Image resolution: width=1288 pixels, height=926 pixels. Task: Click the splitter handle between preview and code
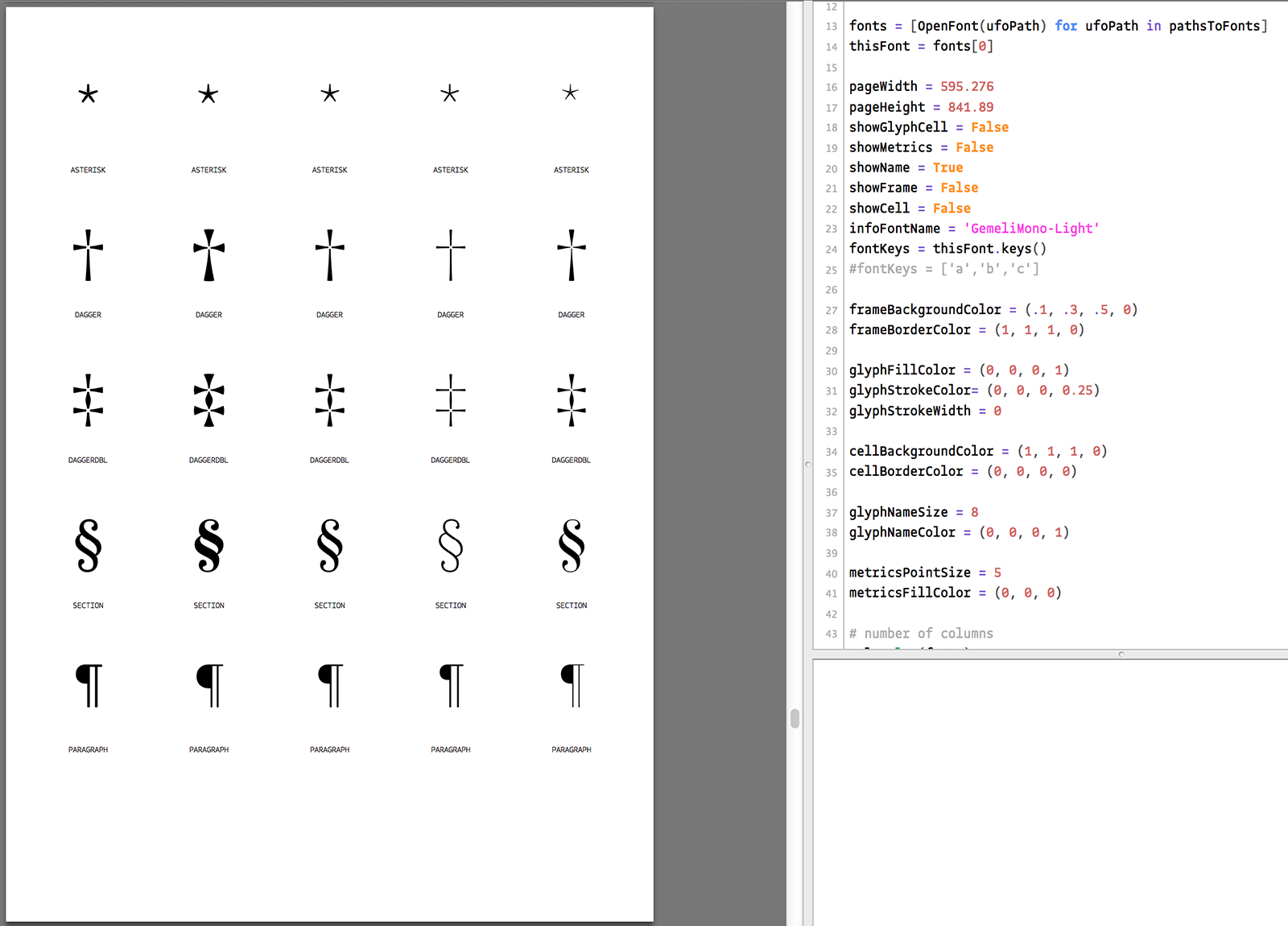(807, 464)
